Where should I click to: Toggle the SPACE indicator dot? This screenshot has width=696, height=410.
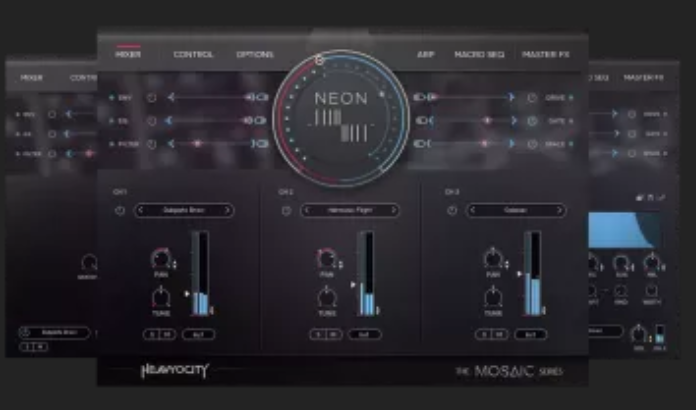(571, 144)
